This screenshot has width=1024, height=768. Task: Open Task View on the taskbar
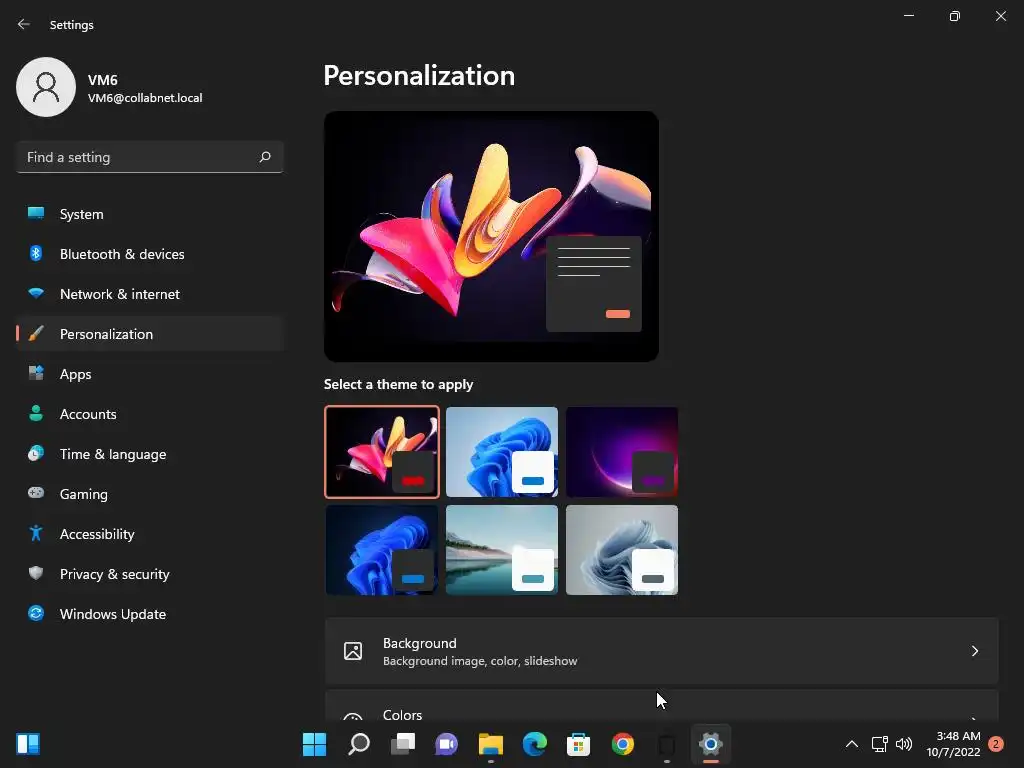403,744
